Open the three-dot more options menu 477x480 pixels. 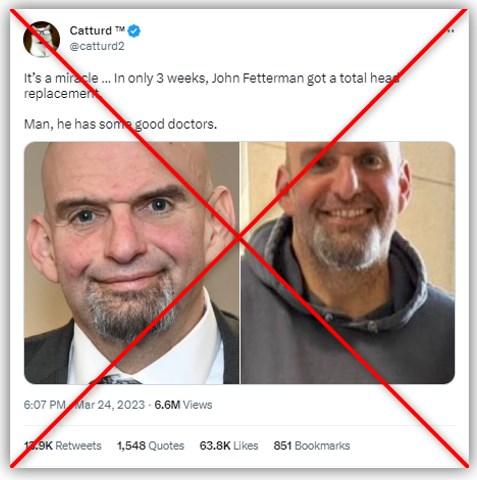450,31
